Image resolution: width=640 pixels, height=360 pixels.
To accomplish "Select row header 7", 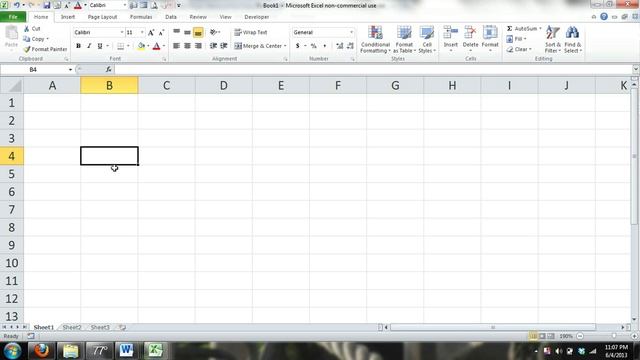I will [x=11, y=209].
